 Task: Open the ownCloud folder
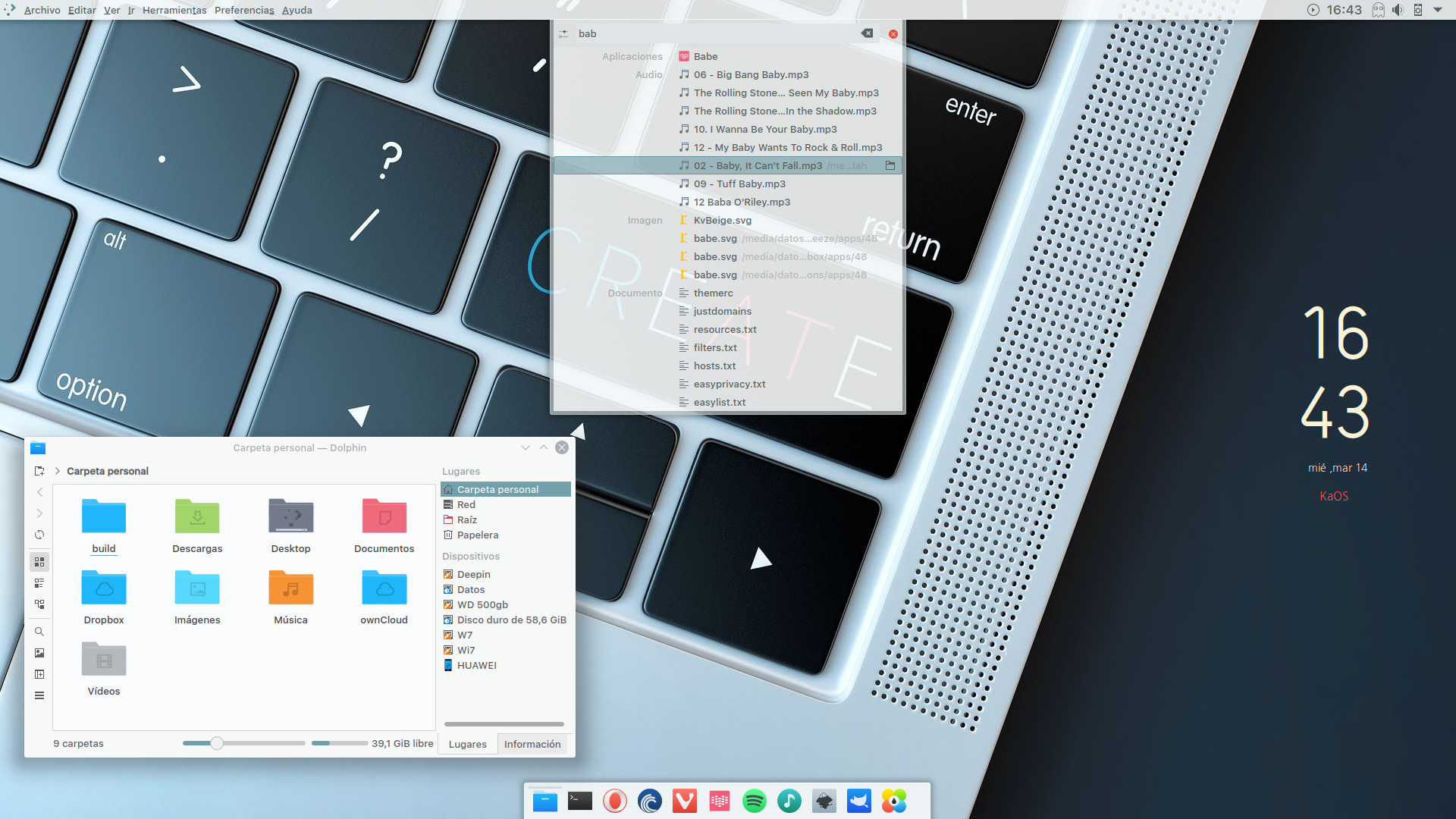point(384,598)
